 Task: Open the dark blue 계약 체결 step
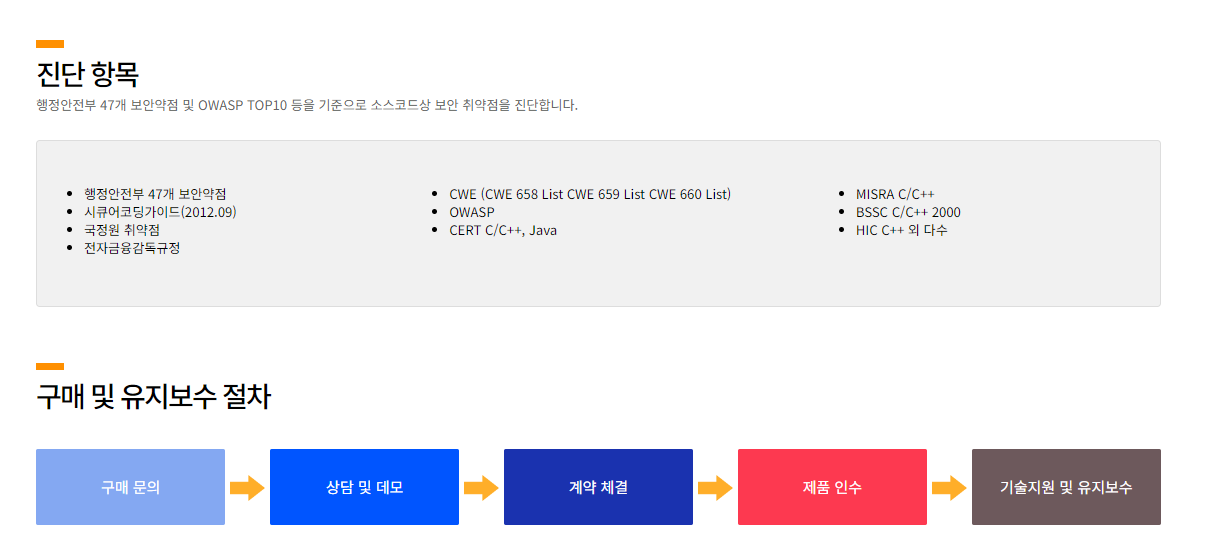(x=598, y=487)
